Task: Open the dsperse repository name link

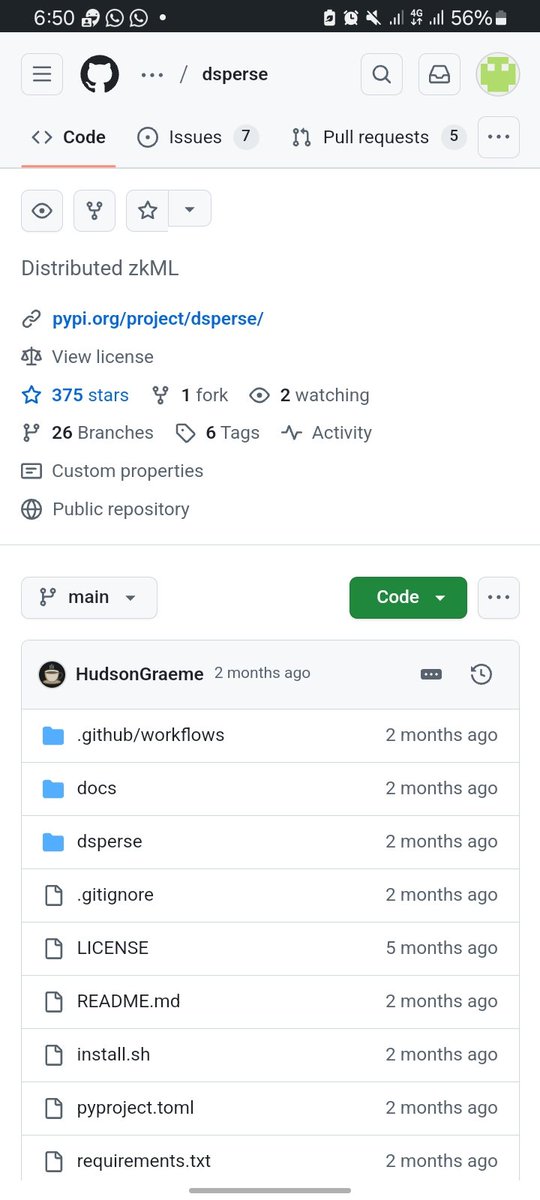Action: 235,74
